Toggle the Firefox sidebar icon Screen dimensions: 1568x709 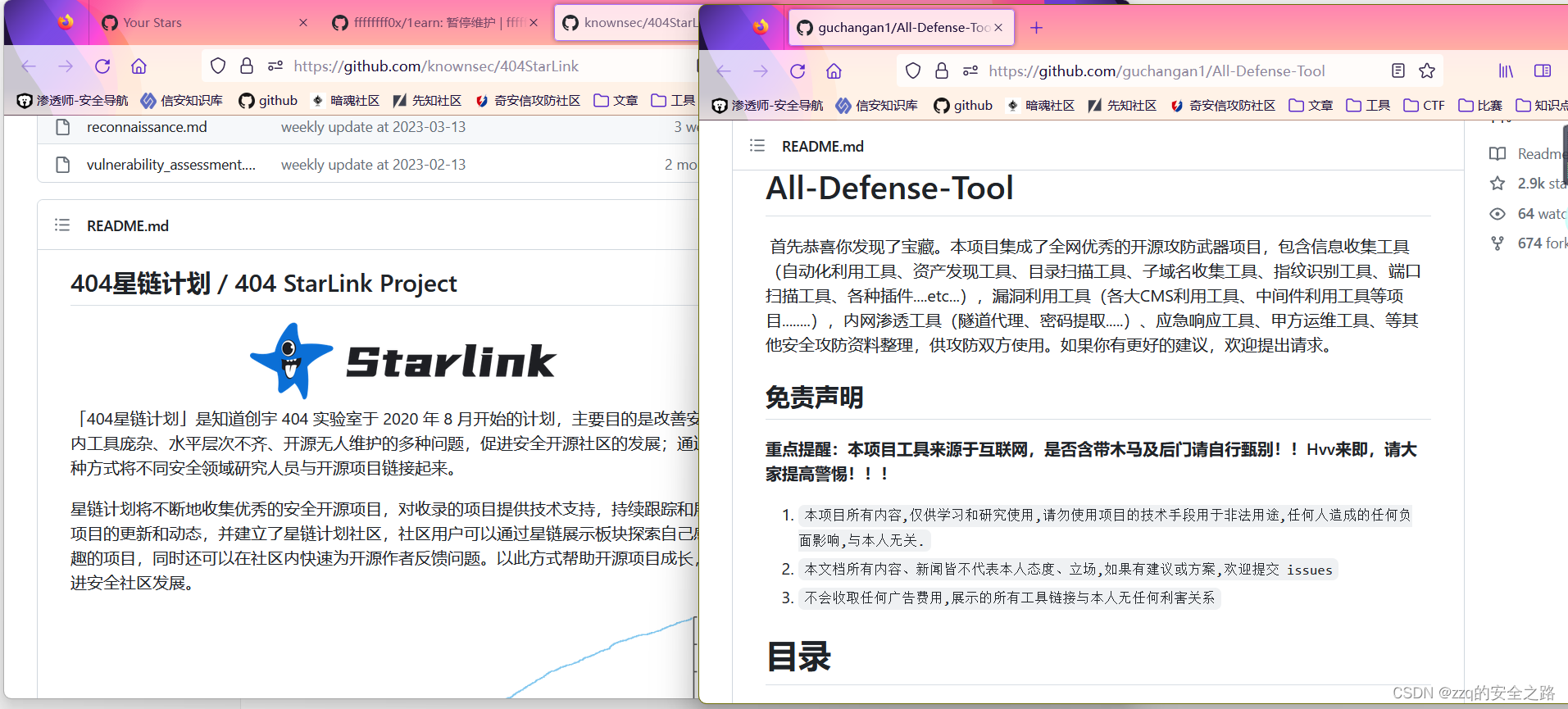1543,71
